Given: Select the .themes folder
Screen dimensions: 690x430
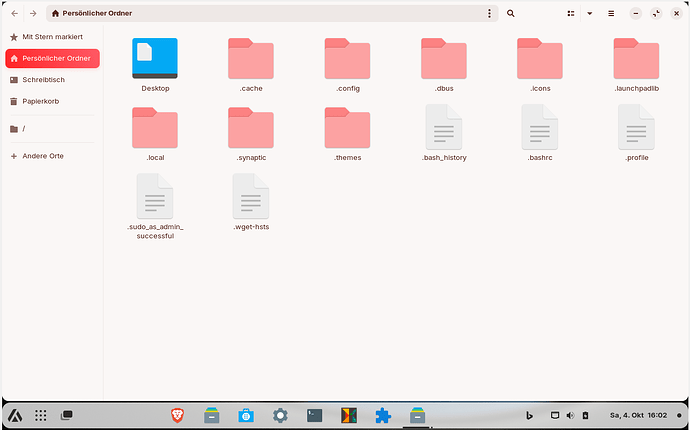Looking at the screenshot, I should (347, 128).
